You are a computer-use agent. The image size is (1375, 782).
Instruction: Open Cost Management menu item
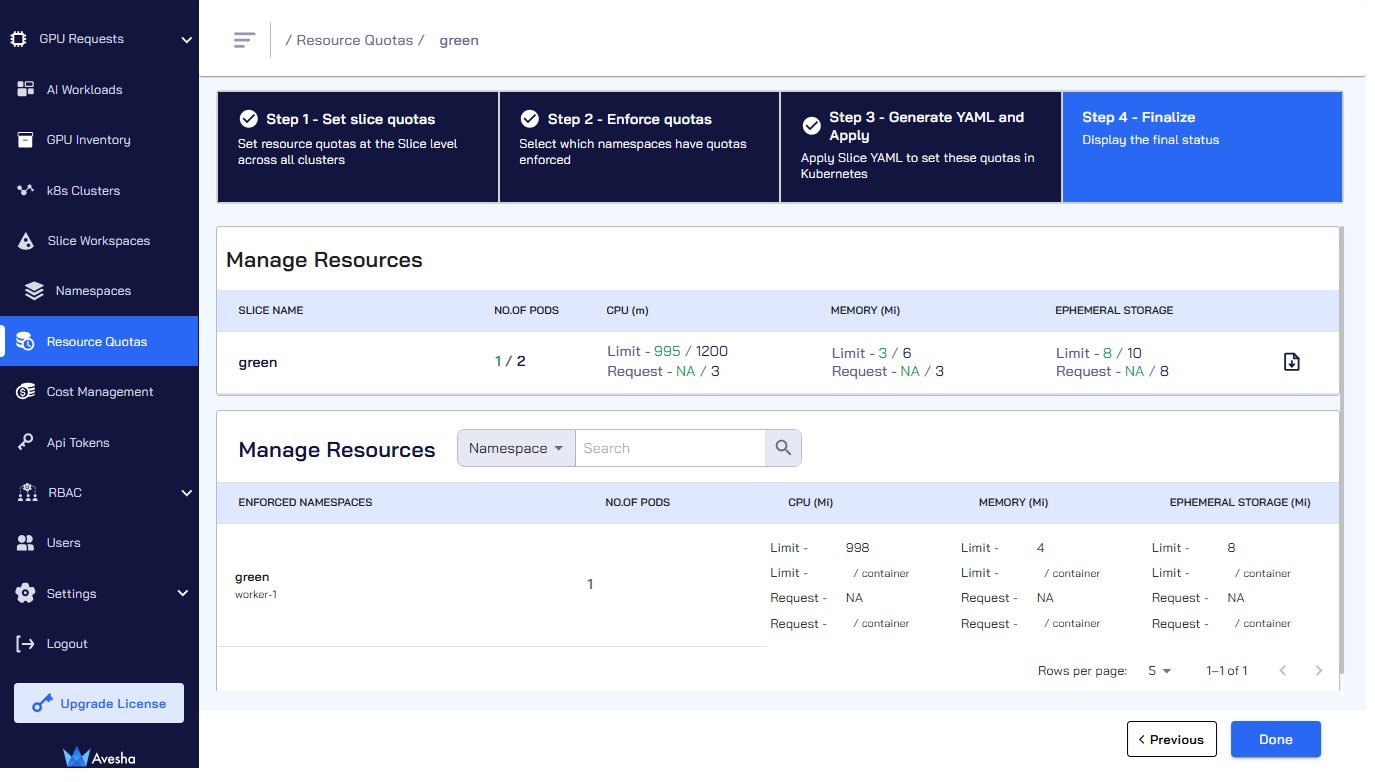point(99,392)
